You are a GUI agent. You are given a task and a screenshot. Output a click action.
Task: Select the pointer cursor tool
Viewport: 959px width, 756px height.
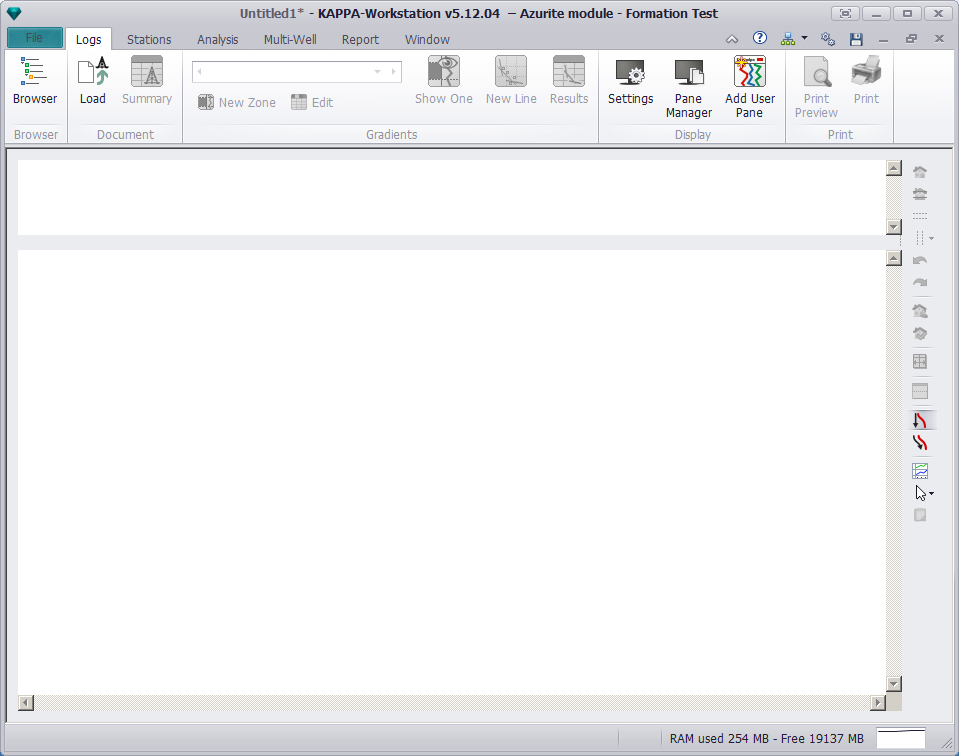point(920,493)
